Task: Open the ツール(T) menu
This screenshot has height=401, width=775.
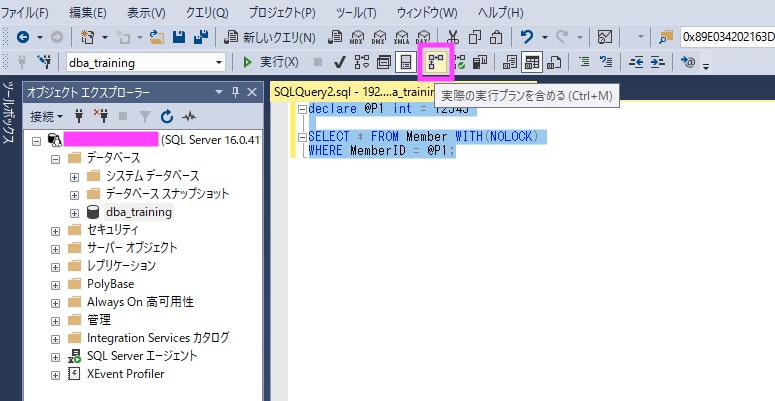Action: pos(356,12)
